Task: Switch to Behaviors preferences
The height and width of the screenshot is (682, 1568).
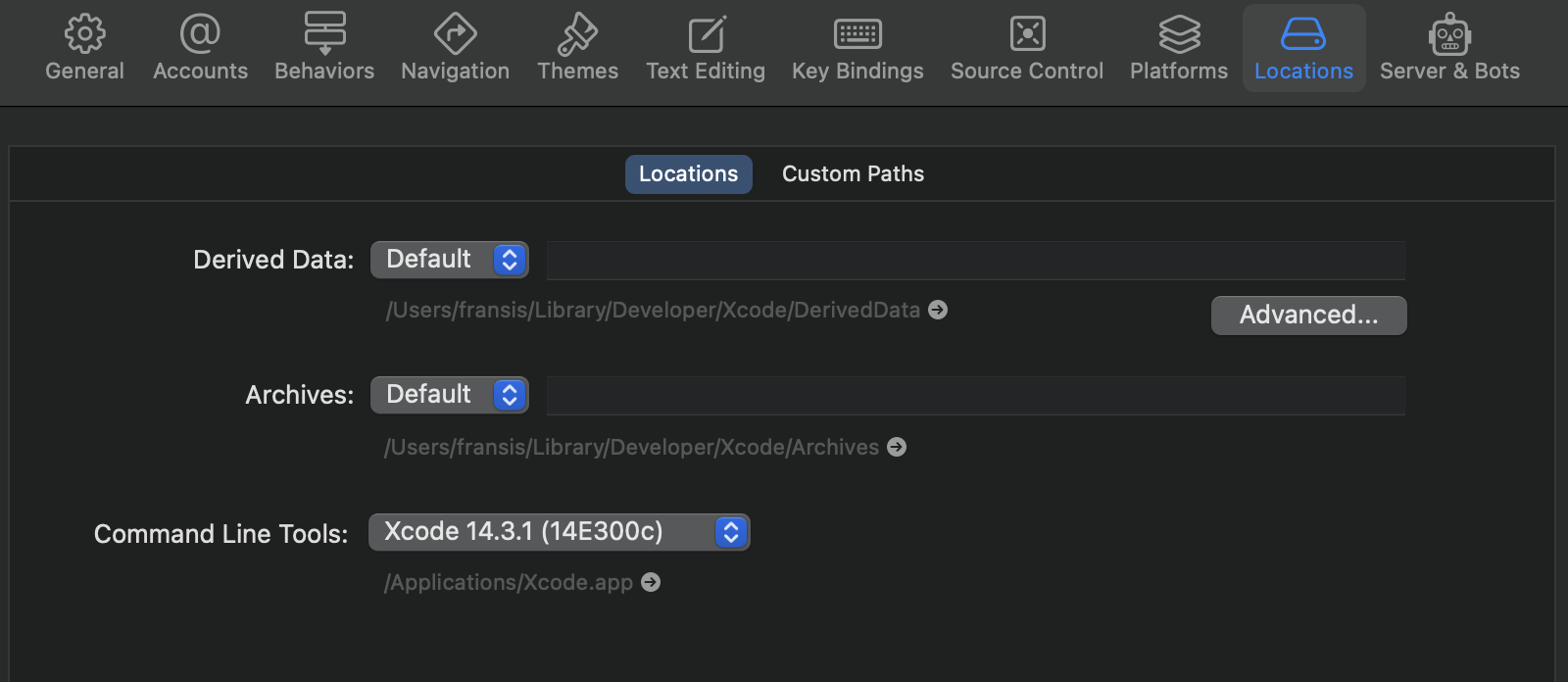Action: point(324,48)
